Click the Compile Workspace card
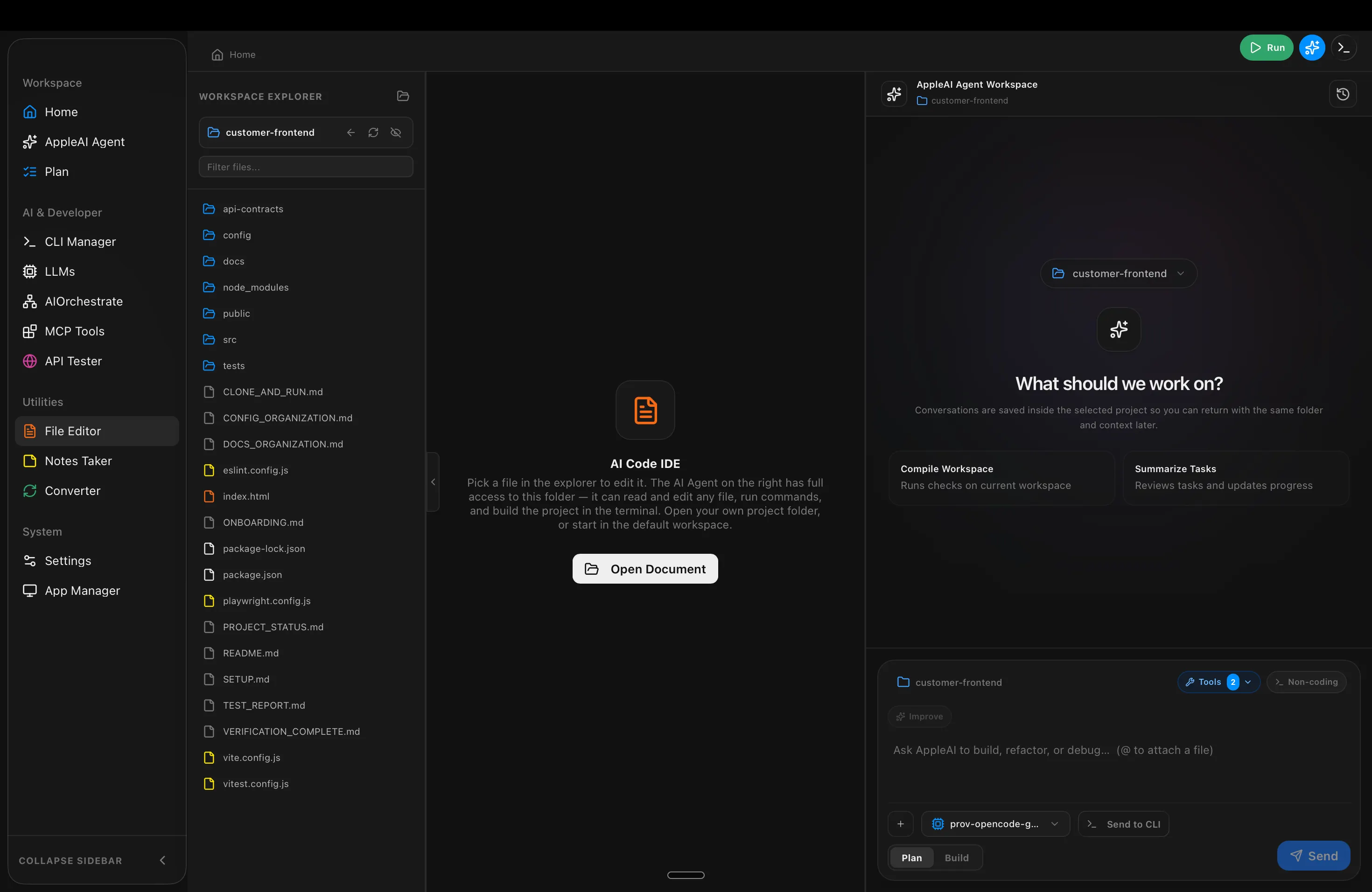The width and height of the screenshot is (1372, 892). coord(1001,477)
